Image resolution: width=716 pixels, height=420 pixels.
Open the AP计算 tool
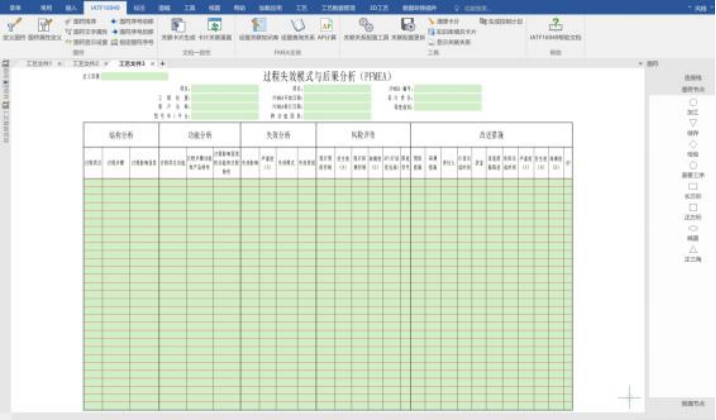click(326, 24)
